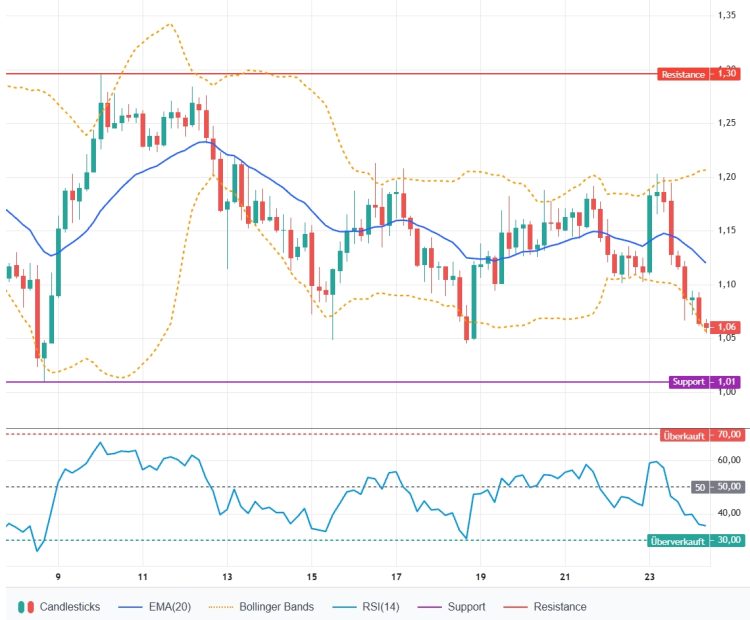The height and width of the screenshot is (620, 750).
Task: Click the date label 13 on time axis
Action: point(227,576)
